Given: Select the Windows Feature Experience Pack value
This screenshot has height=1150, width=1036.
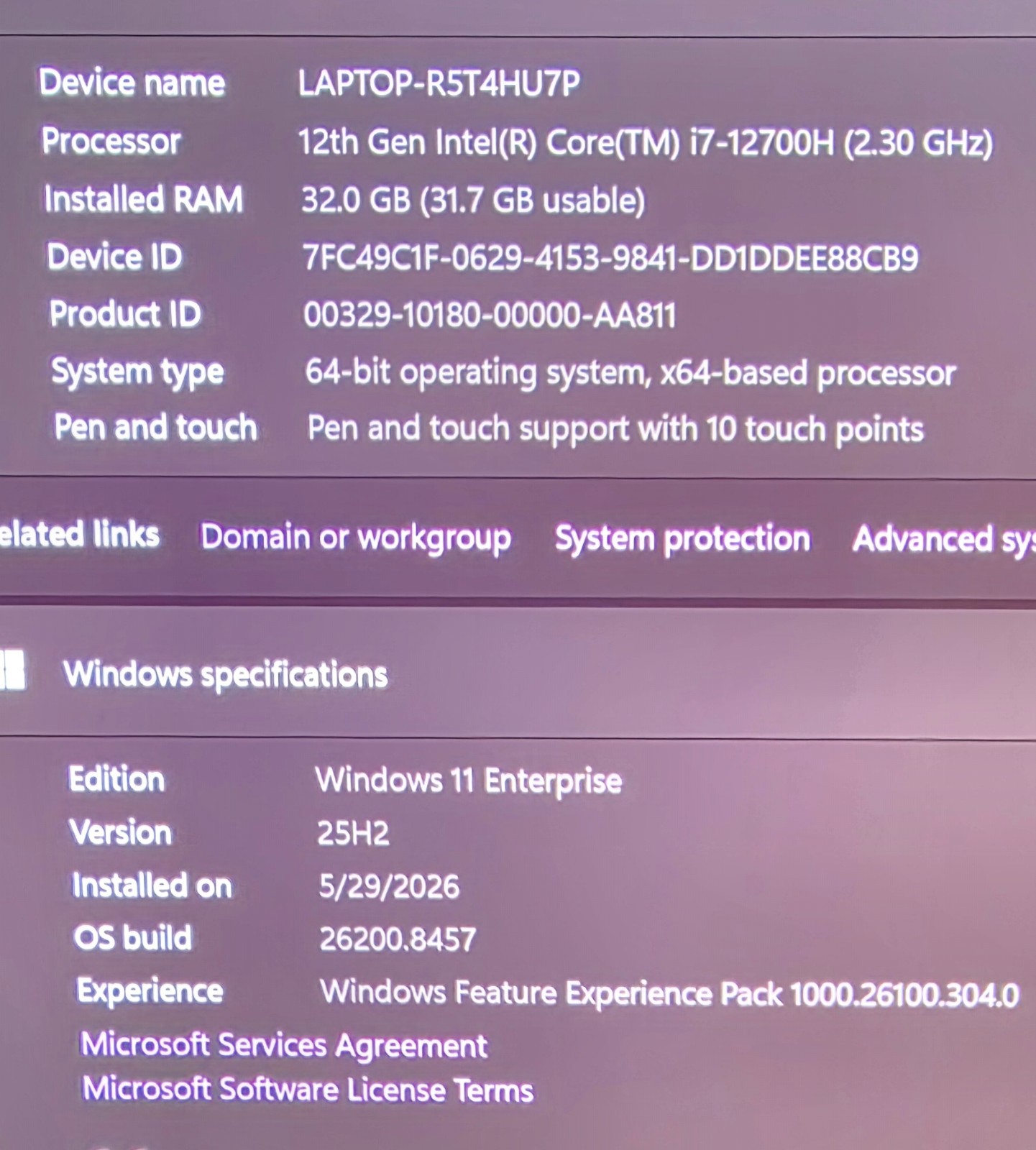Looking at the screenshot, I should (x=669, y=993).
